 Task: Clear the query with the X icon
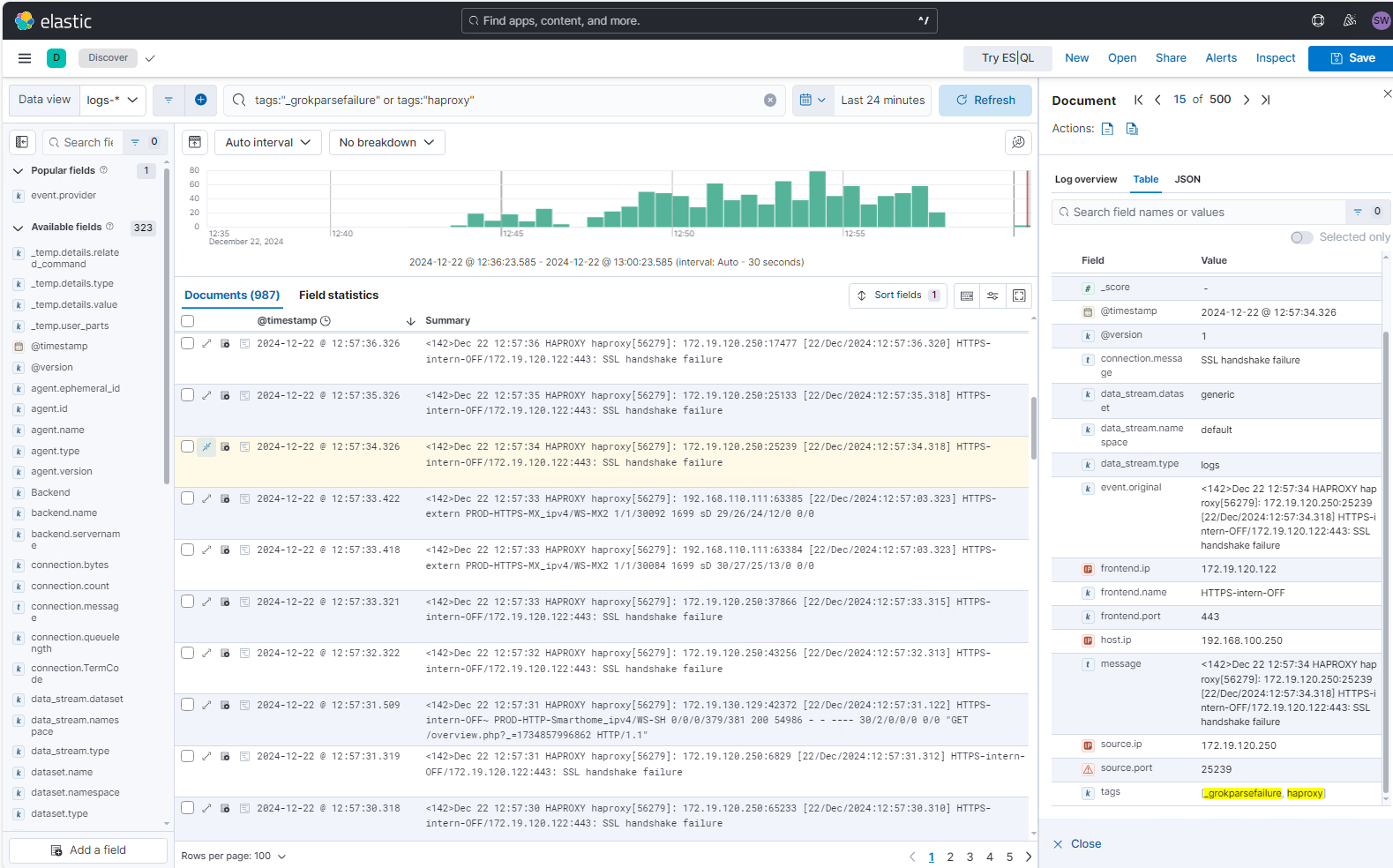click(770, 101)
